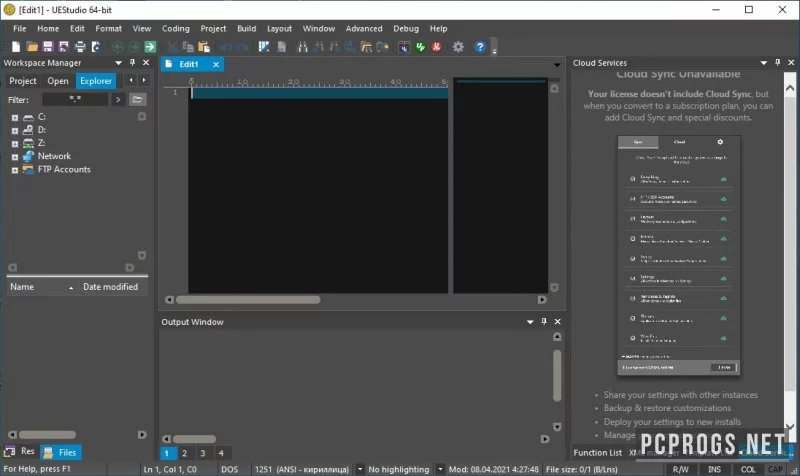Open Replace in Files icon

(383, 47)
